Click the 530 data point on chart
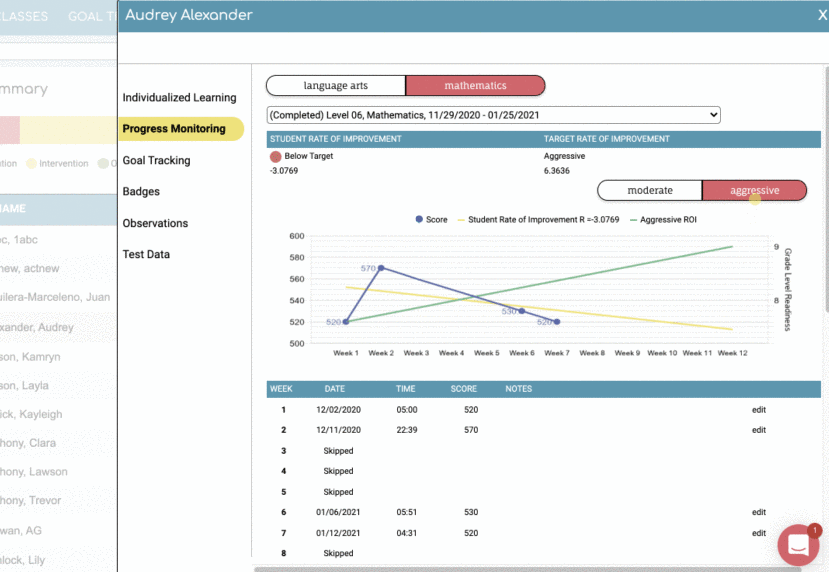 (x=522, y=311)
